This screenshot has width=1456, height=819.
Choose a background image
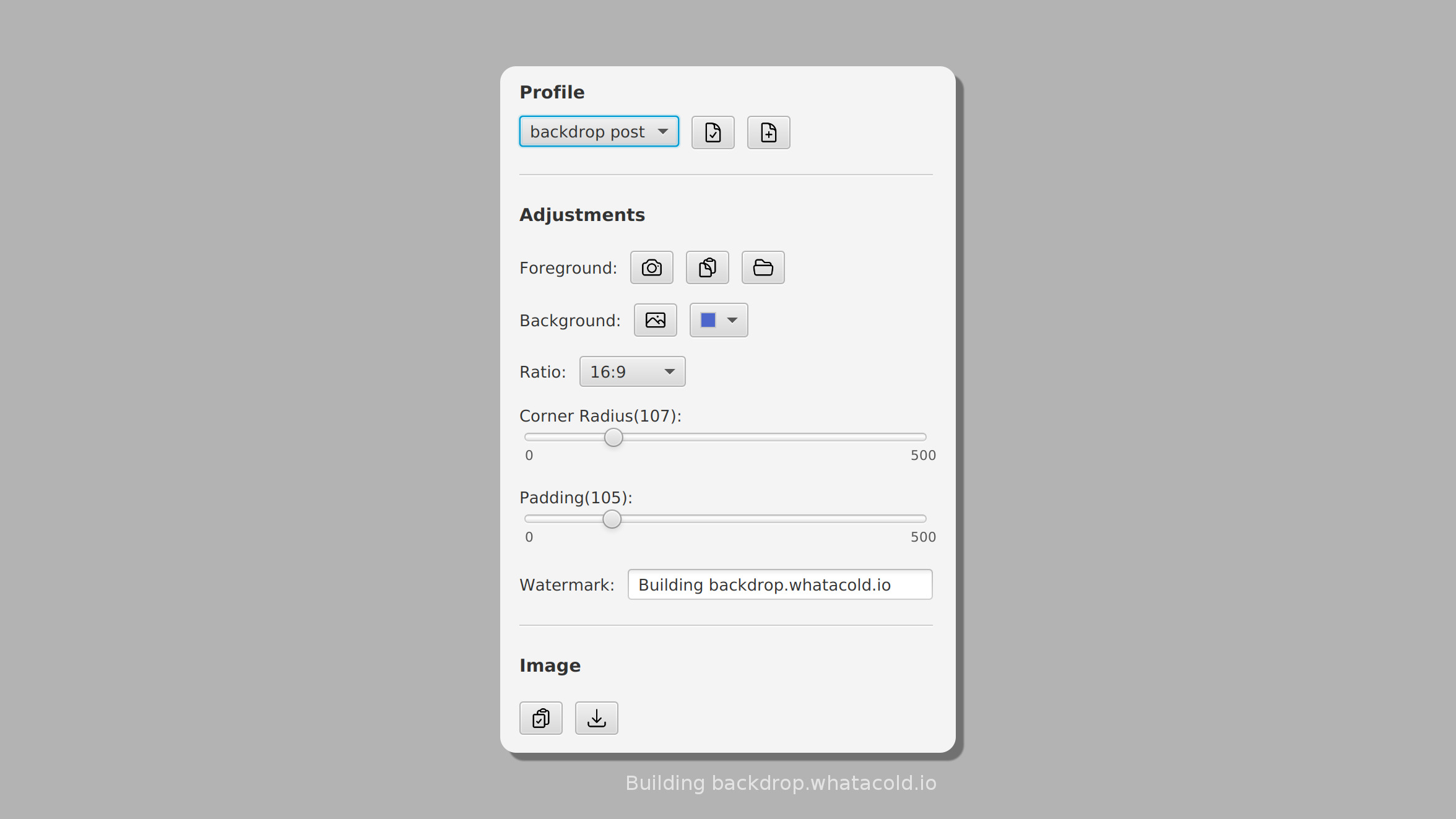(655, 320)
